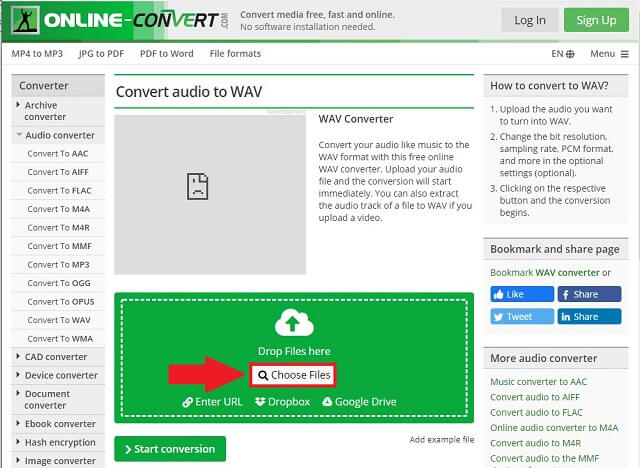This screenshot has height=468, width=640.
Task: Expand the Device converter section
Action: click(57, 375)
